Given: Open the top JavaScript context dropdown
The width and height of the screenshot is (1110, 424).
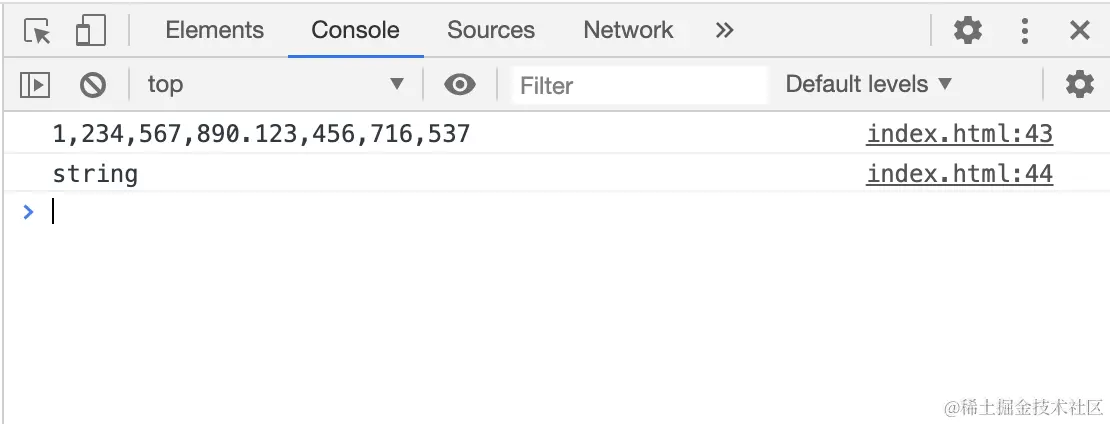Looking at the screenshot, I should 275,85.
